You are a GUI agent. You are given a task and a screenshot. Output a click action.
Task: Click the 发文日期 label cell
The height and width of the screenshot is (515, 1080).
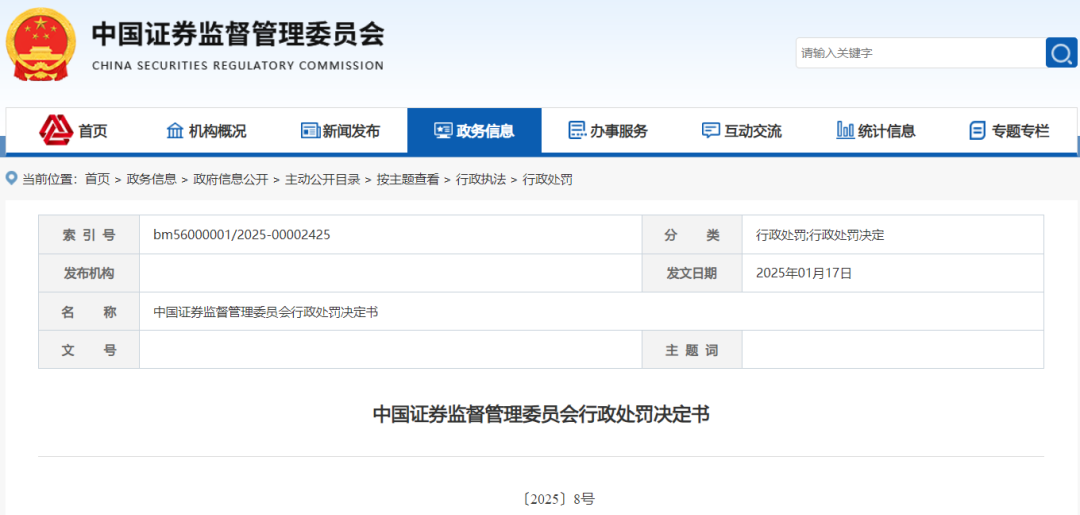(692, 273)
